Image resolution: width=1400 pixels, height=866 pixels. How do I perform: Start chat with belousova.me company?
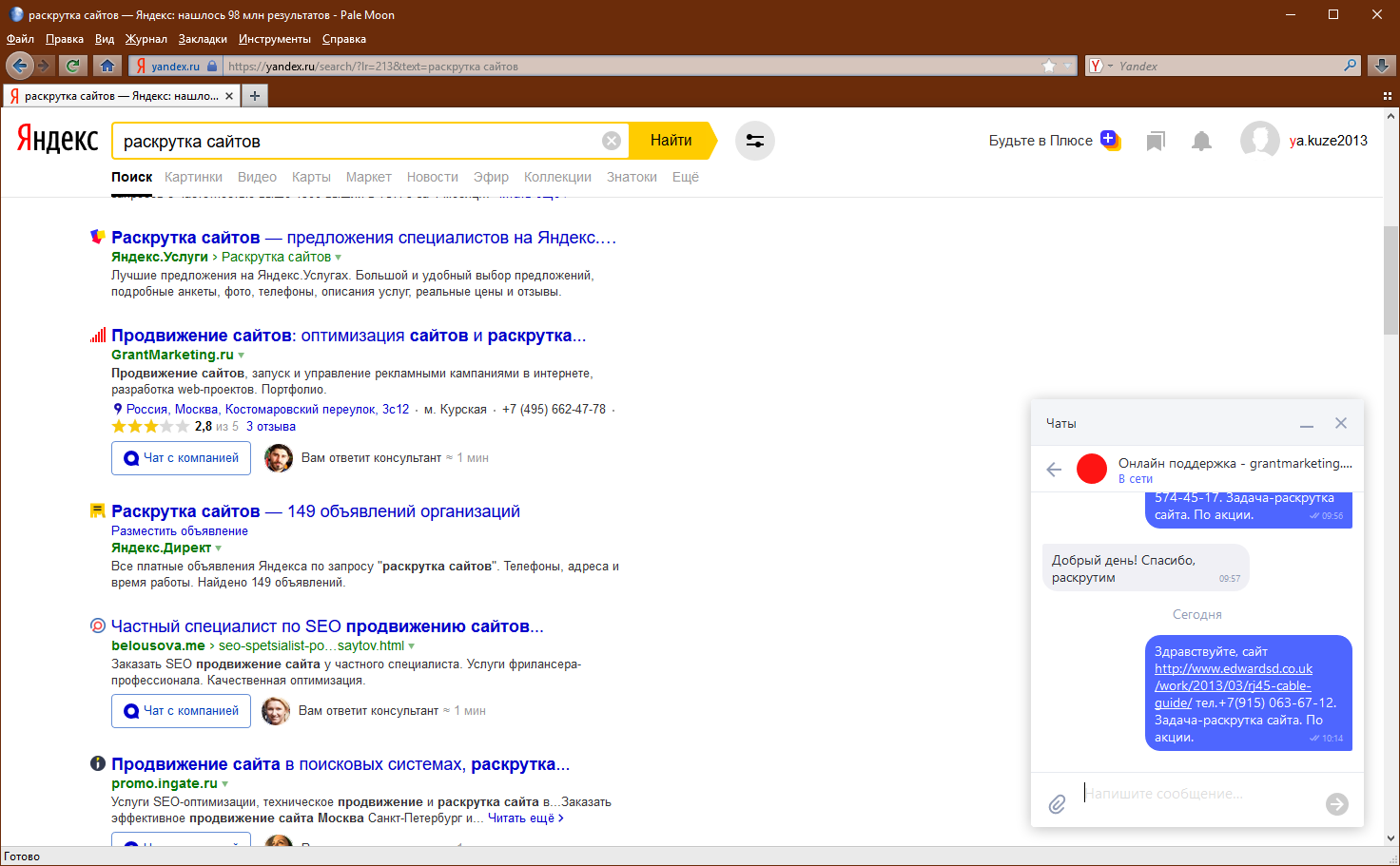pos(182,711)
